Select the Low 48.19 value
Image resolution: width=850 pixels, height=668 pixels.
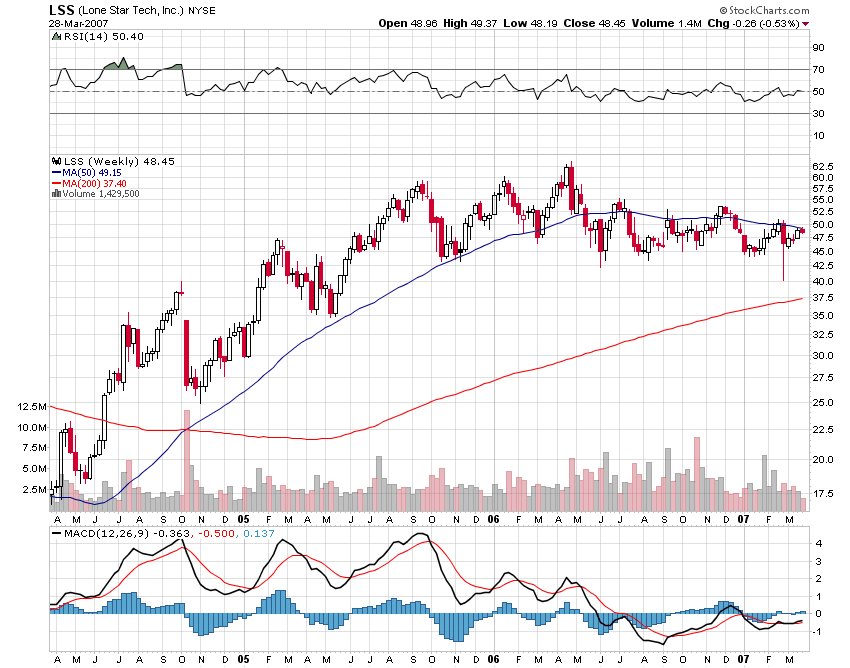[530, 23]
